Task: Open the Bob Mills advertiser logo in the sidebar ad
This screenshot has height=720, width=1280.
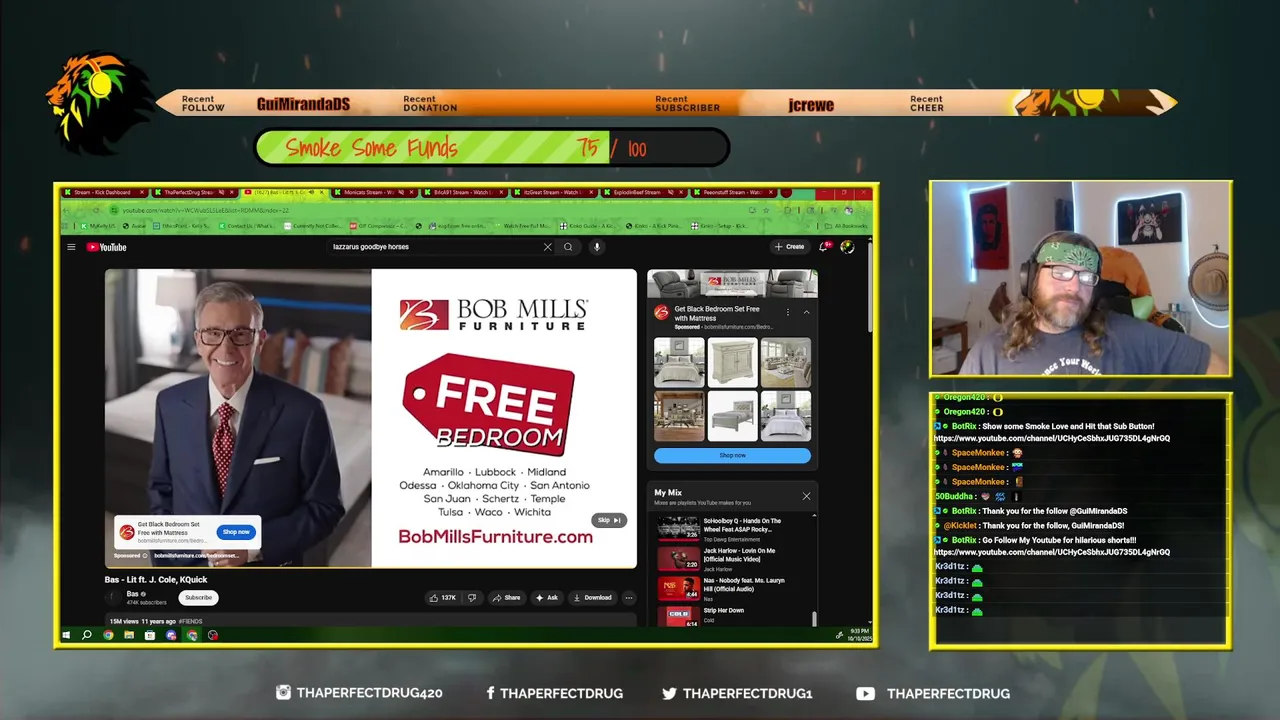Action: [661, 312]
